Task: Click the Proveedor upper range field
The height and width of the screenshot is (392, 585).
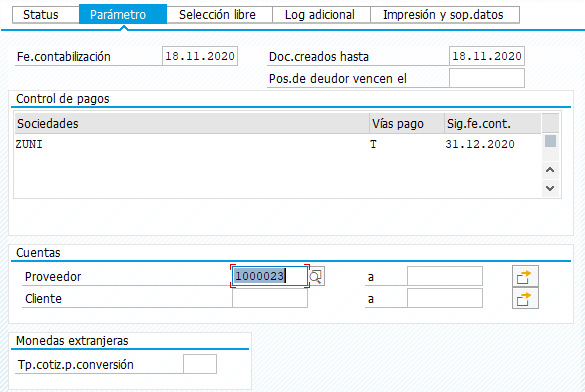Action: 445,276
